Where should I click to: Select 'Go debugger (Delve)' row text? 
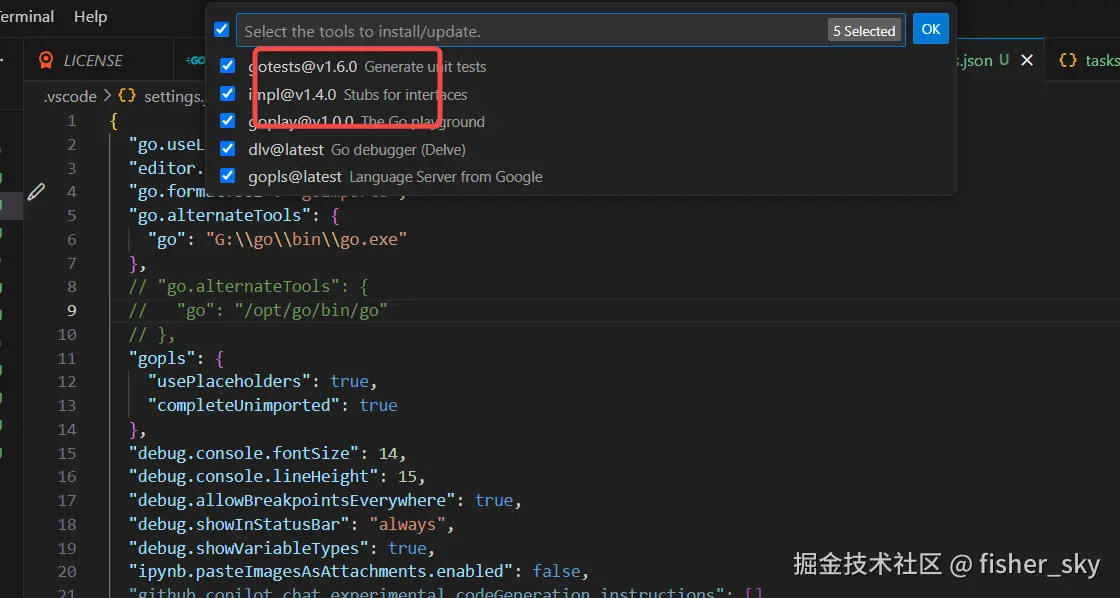(x=399, y=149)
